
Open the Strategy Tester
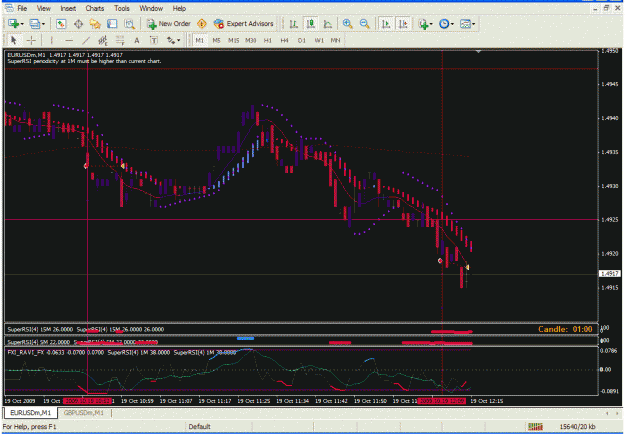(x=129, y=24)
